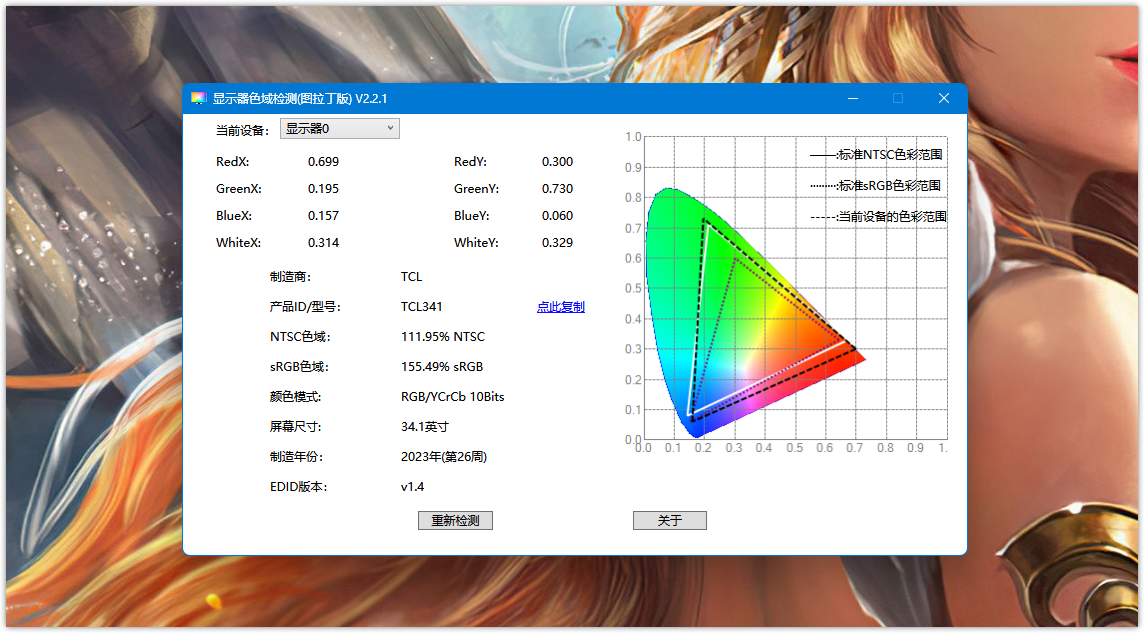Select the 标准sRGB色彩范围 legend entry
The width and height of the screenshot is (1144, 633).
[875, 186]
